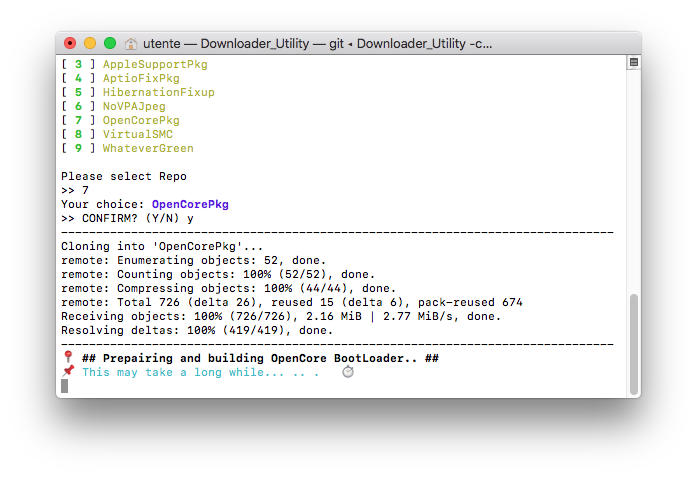Click purple OpenCorePkg after Your choice
This screenshot has width=697, height=478.
point(190,205)
